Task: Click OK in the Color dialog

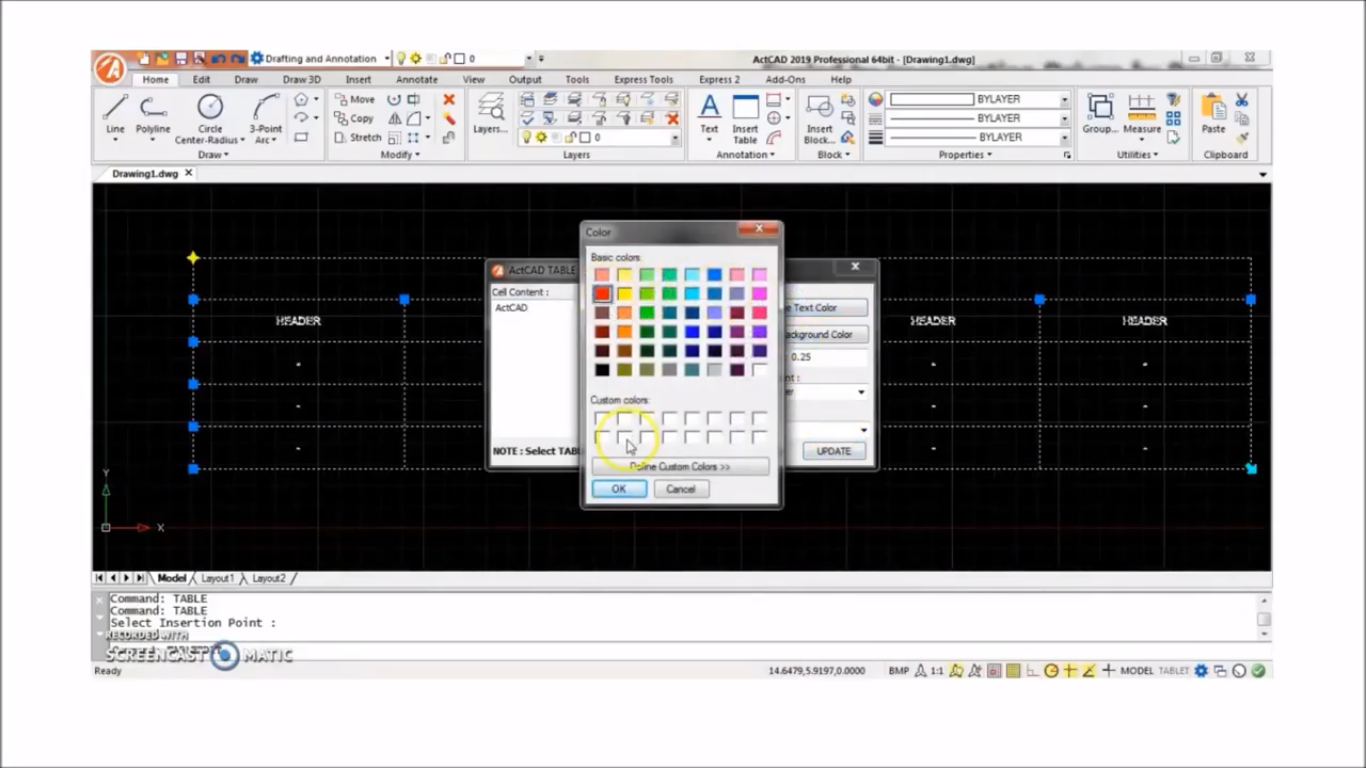Action: pos(619,489)
